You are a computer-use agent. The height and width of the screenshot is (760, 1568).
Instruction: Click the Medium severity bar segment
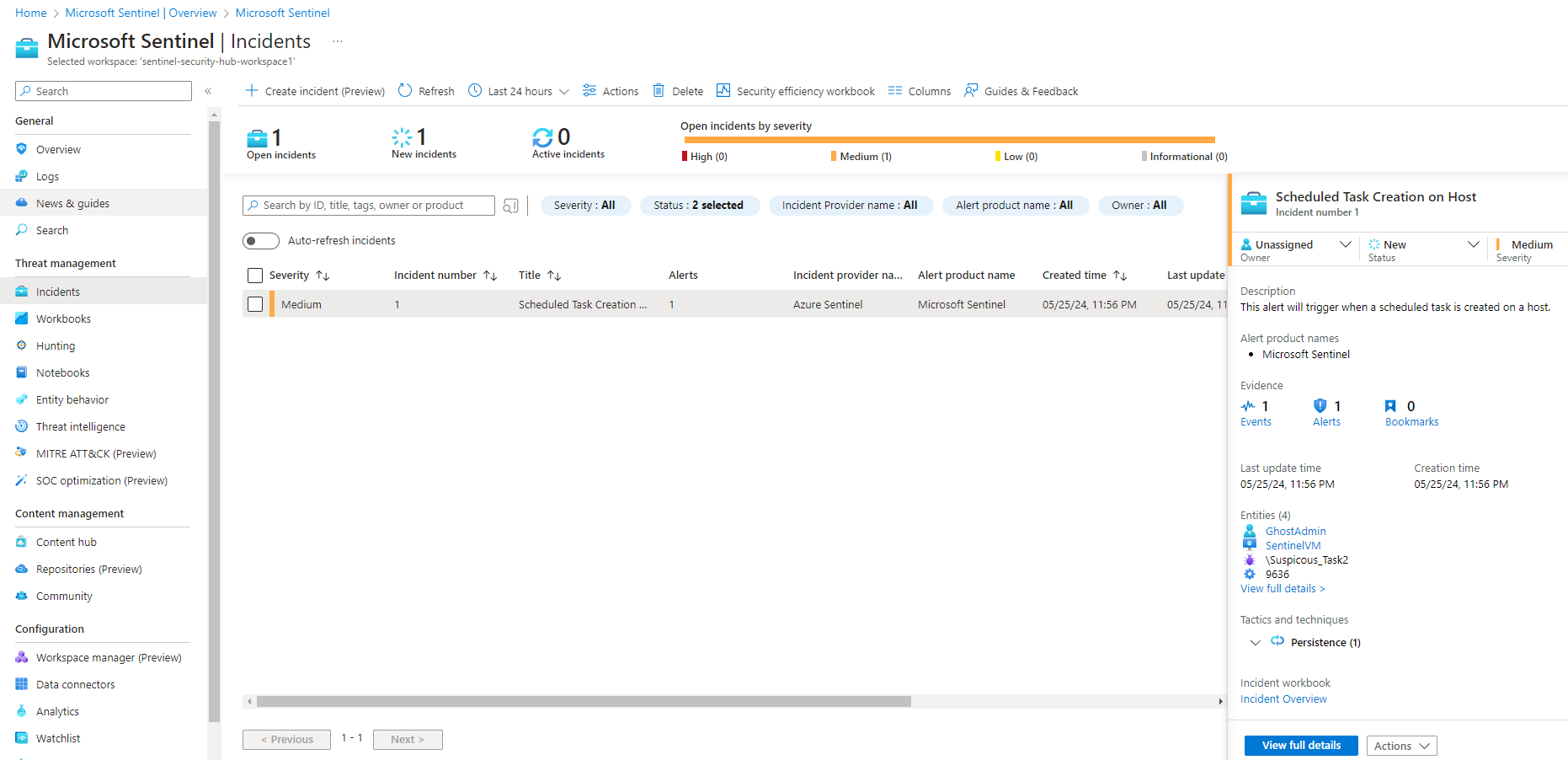click(x=949, y=140)
